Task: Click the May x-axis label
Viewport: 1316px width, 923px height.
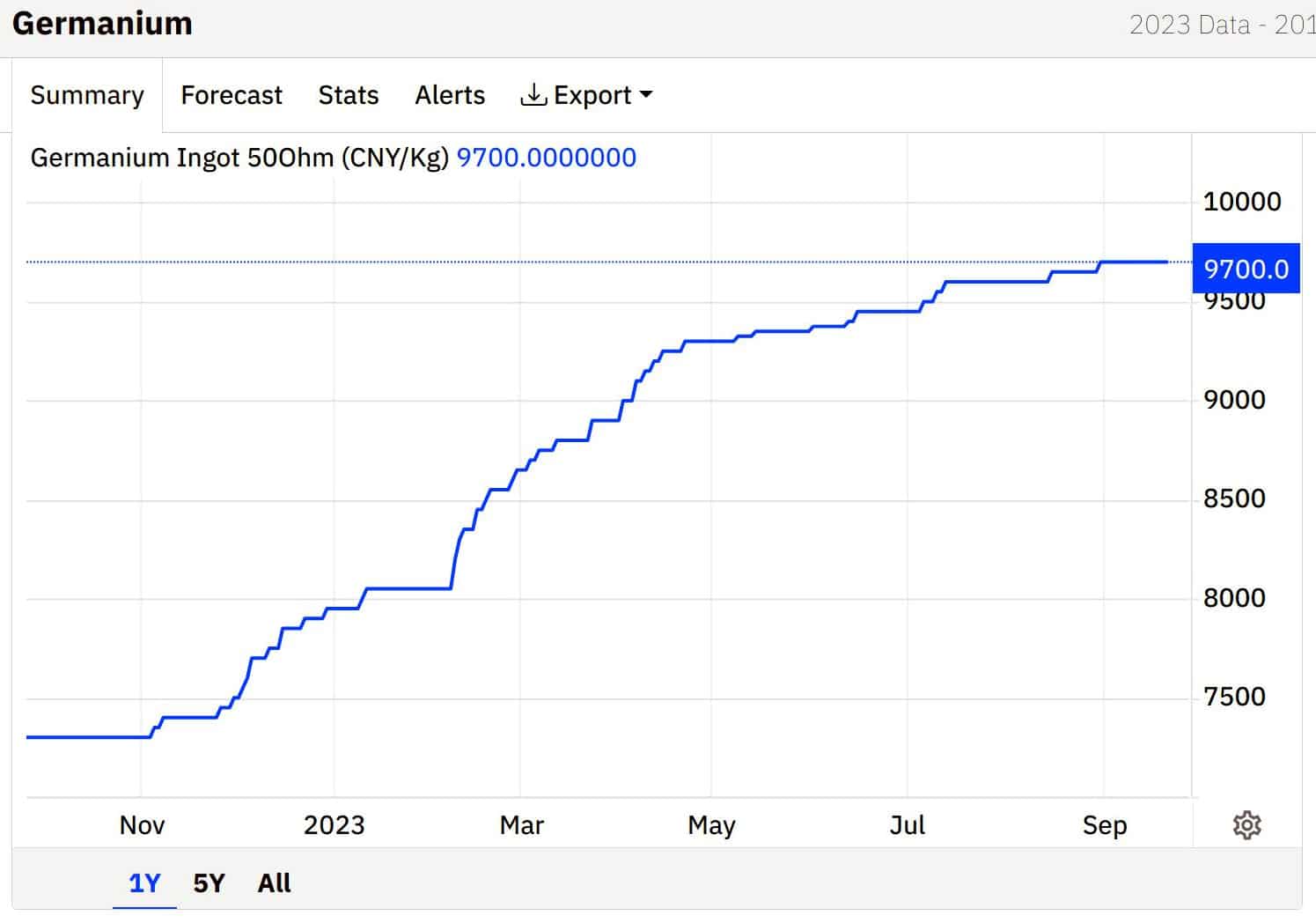Action: coord(711,825)
